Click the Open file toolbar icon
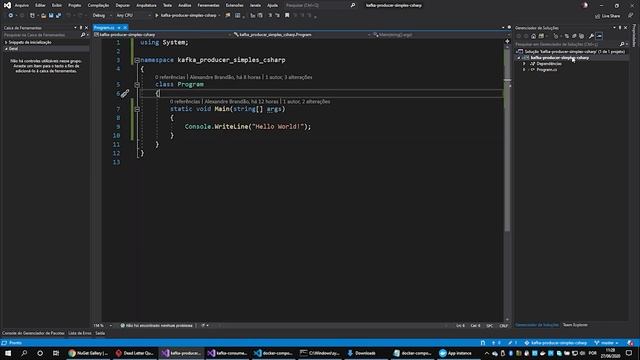Viewport: 640px width, 360px height. point(43,16)
